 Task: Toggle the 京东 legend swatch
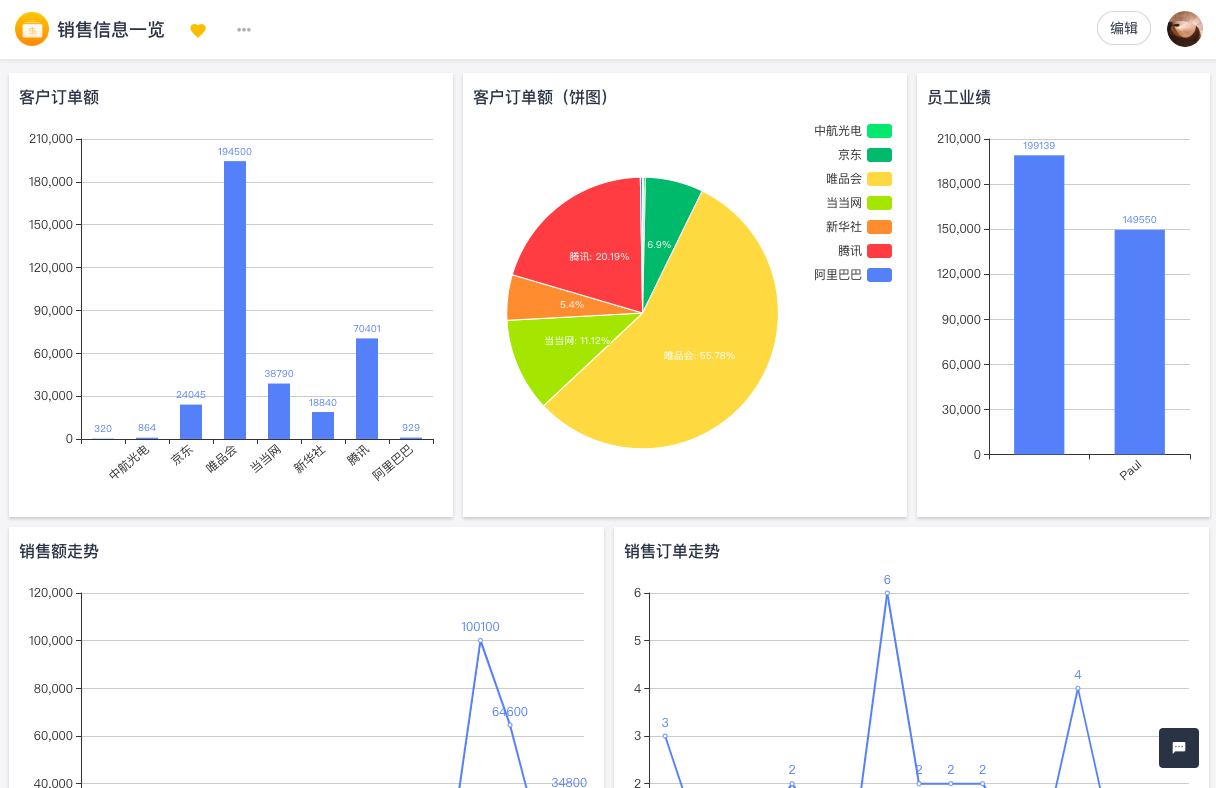coord(879,155)
